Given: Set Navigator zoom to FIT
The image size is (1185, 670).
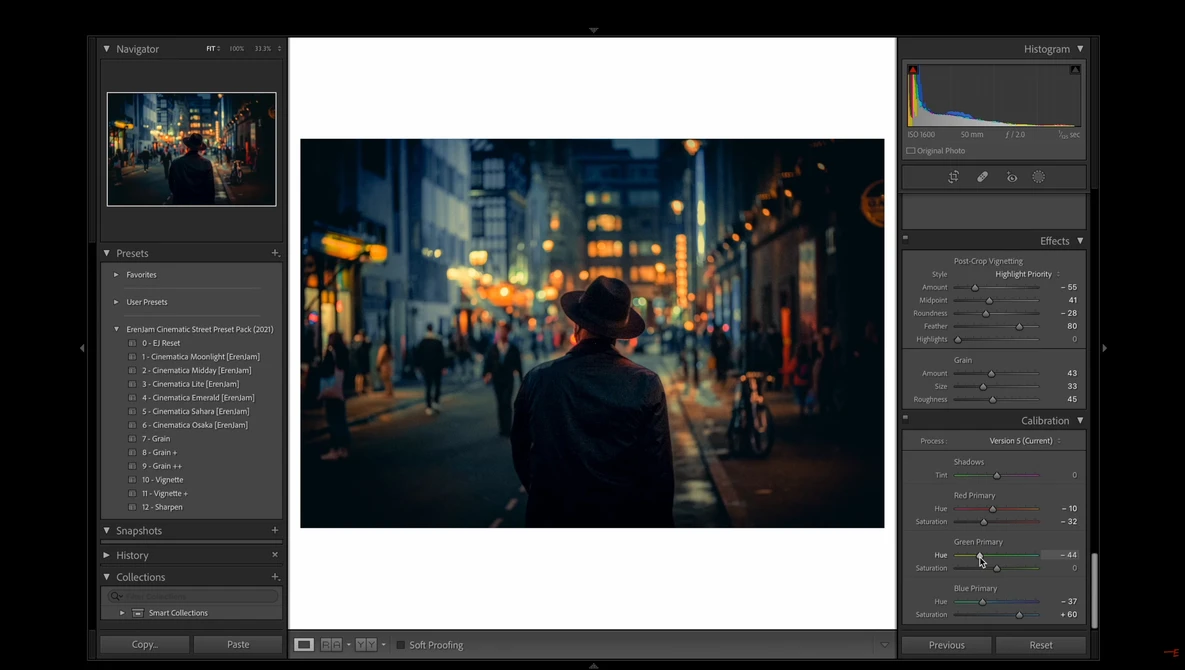Looking at the screenshot, I should tap(211, 48).
